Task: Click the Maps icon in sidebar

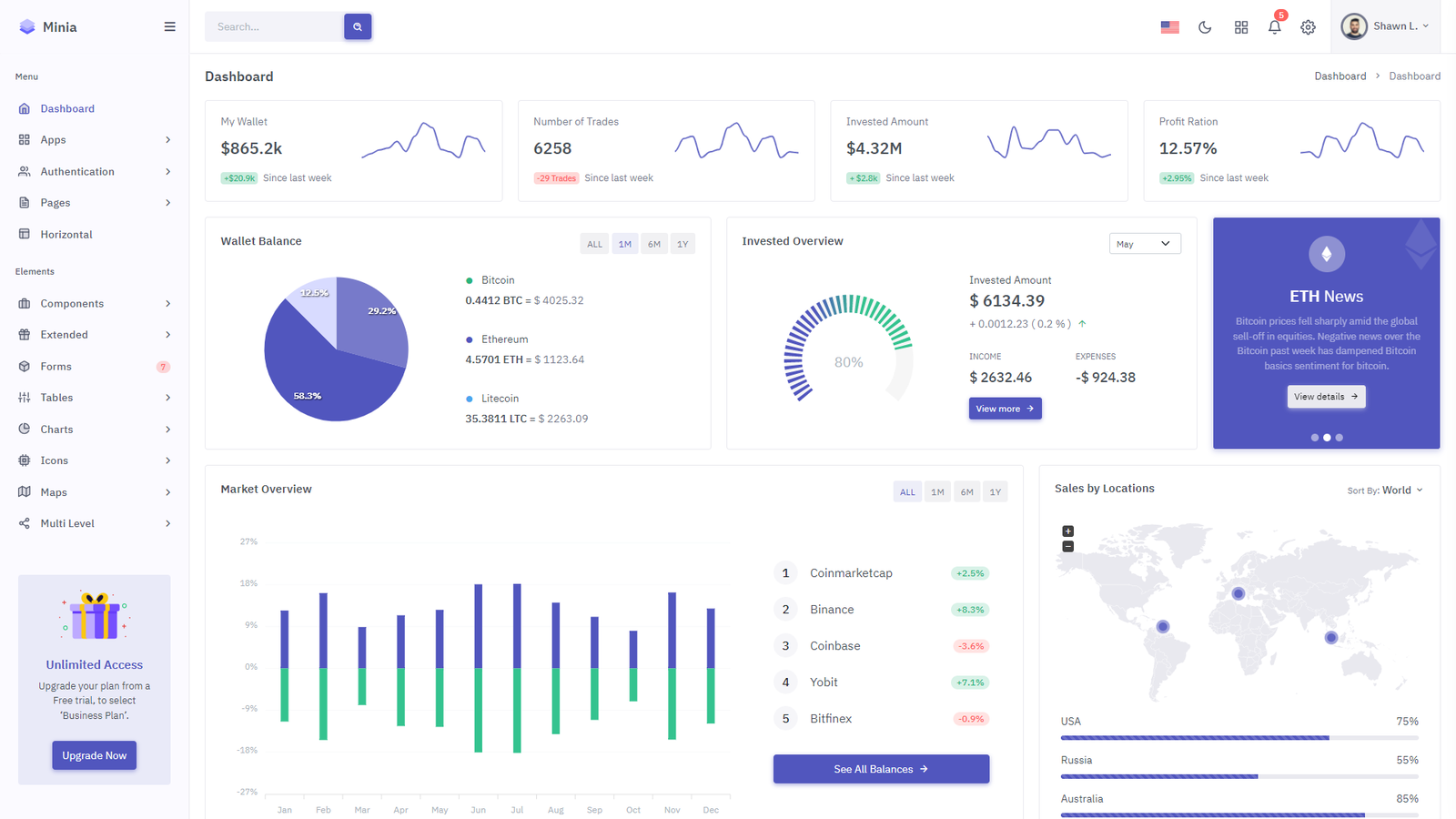Action: point(25,492)
